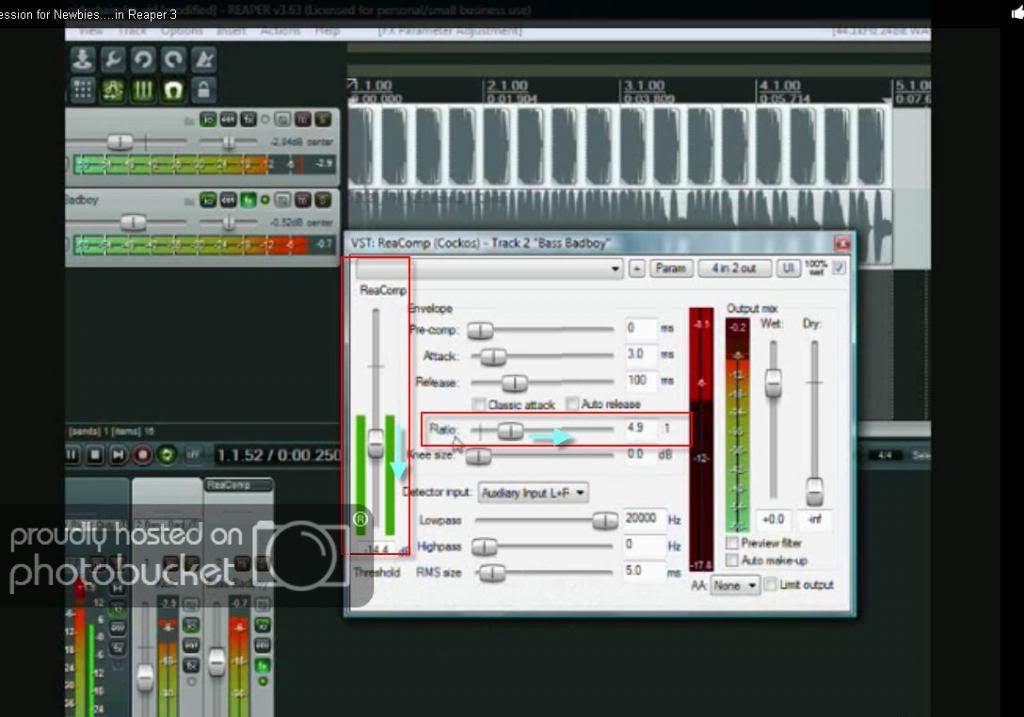The height and width of the screenshot is (717, 1024).
Task: Click the Param button
Action: click(671, 269)
